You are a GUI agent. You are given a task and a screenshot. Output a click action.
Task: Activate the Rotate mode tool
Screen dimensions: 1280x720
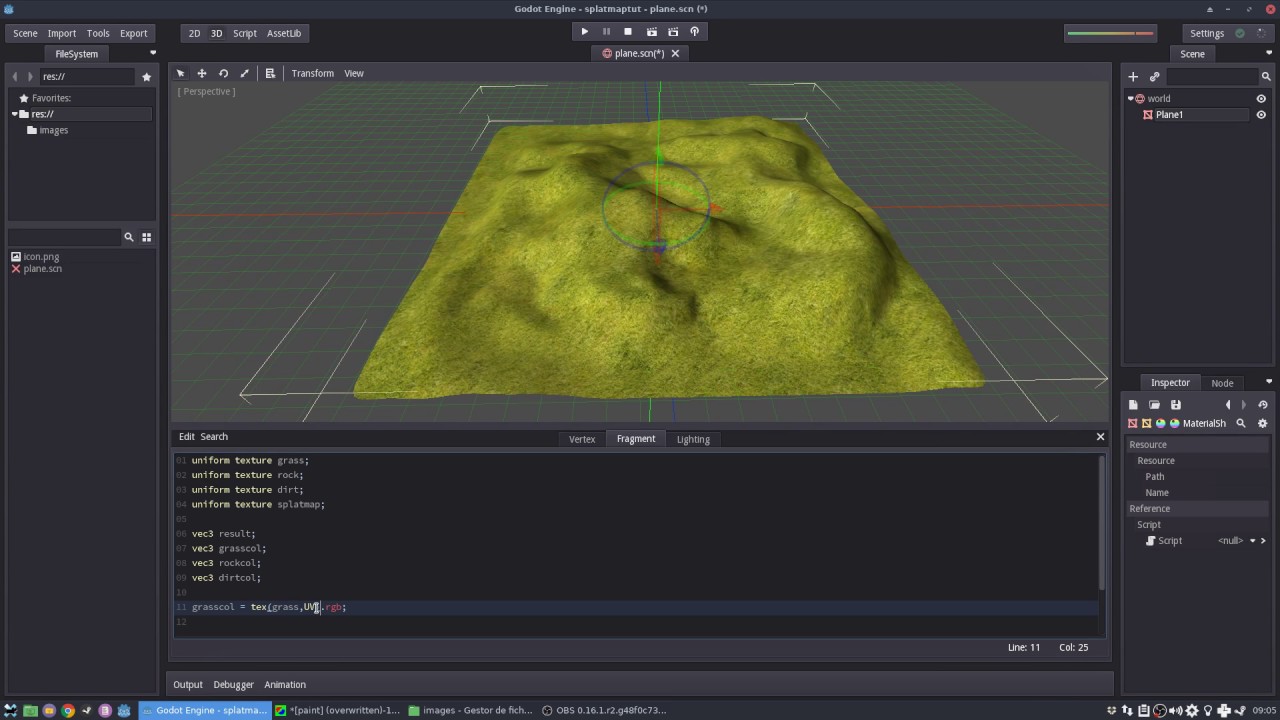pyautogui.click(x=223, y=73)
